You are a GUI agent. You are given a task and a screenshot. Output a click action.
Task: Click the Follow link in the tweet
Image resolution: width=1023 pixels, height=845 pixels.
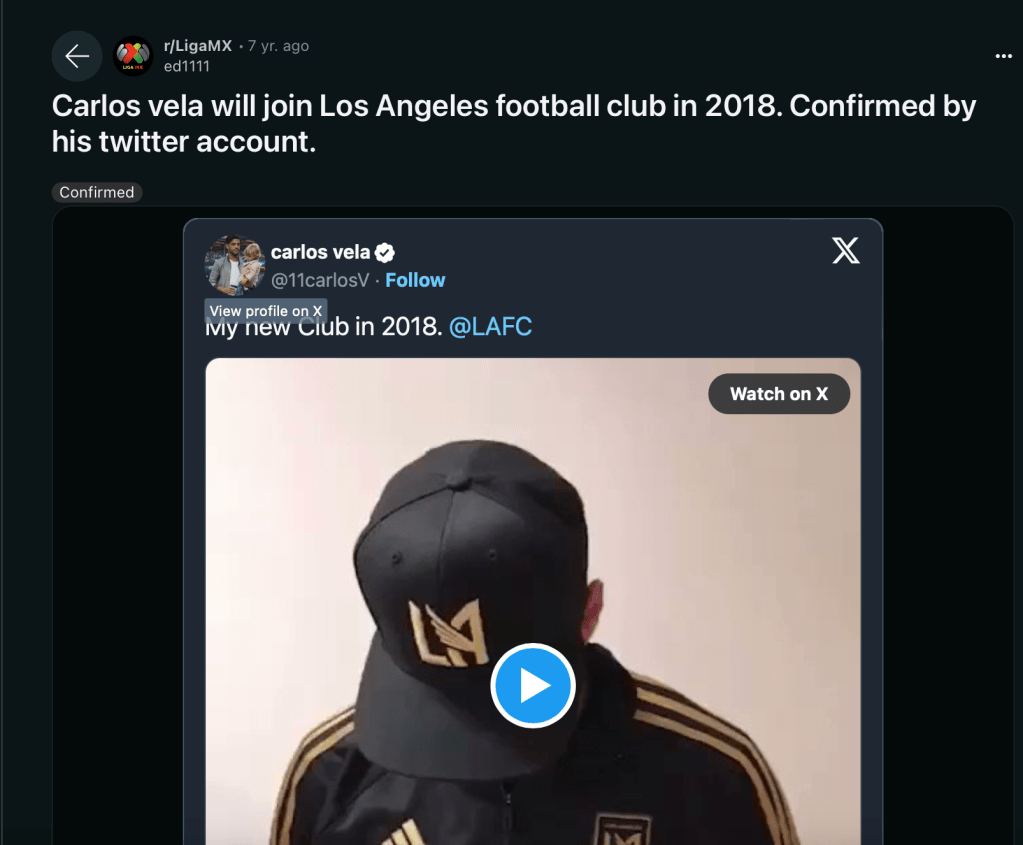click(415, 280)
